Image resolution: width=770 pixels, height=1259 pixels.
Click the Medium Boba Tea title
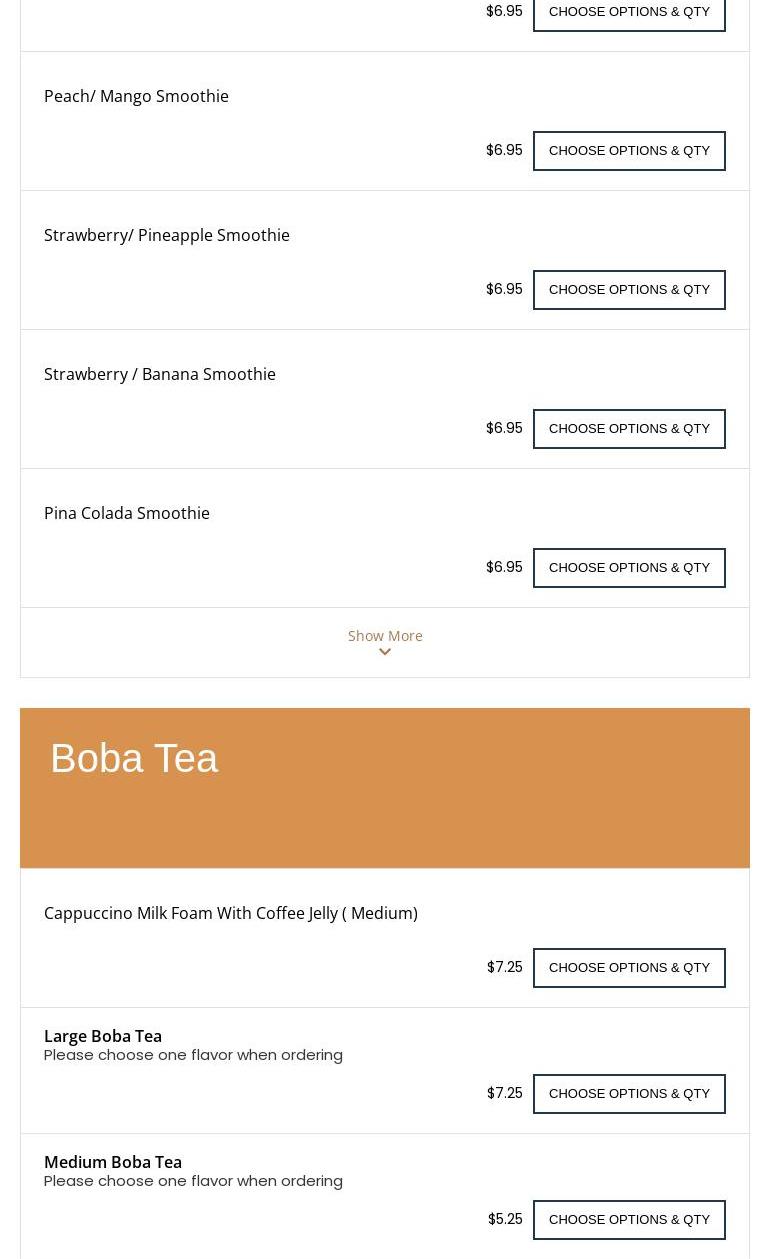(x=113, y=1162)
